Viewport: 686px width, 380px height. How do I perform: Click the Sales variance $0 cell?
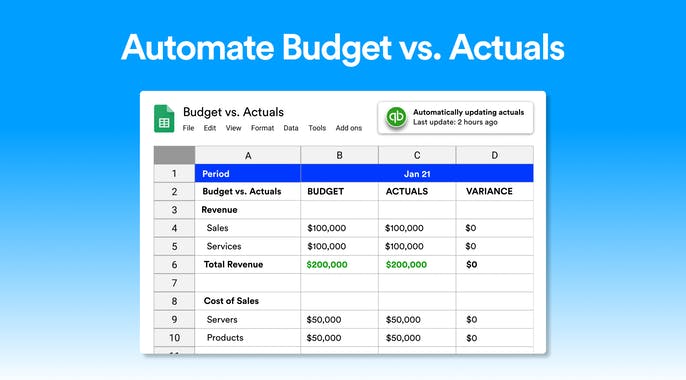[494, 228]
